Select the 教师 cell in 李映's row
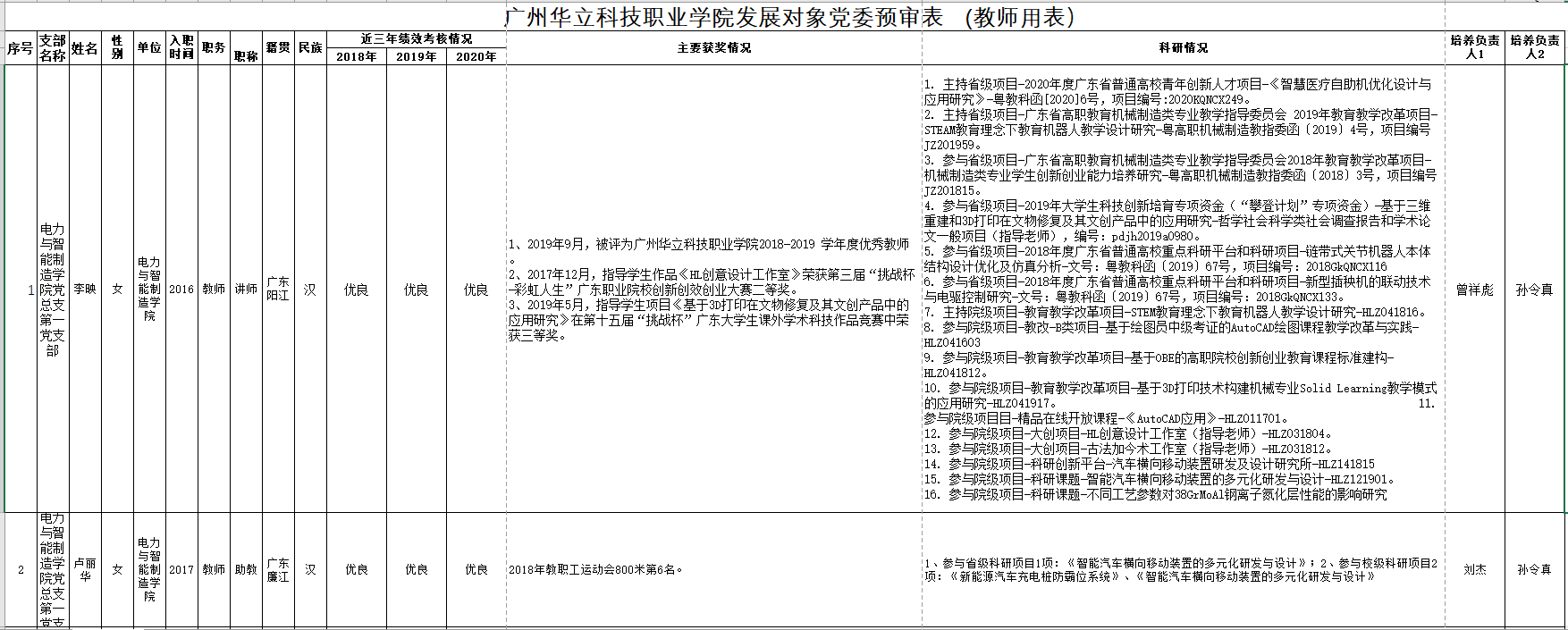The width and height of the screenshot is (1568, 630). 214,290
